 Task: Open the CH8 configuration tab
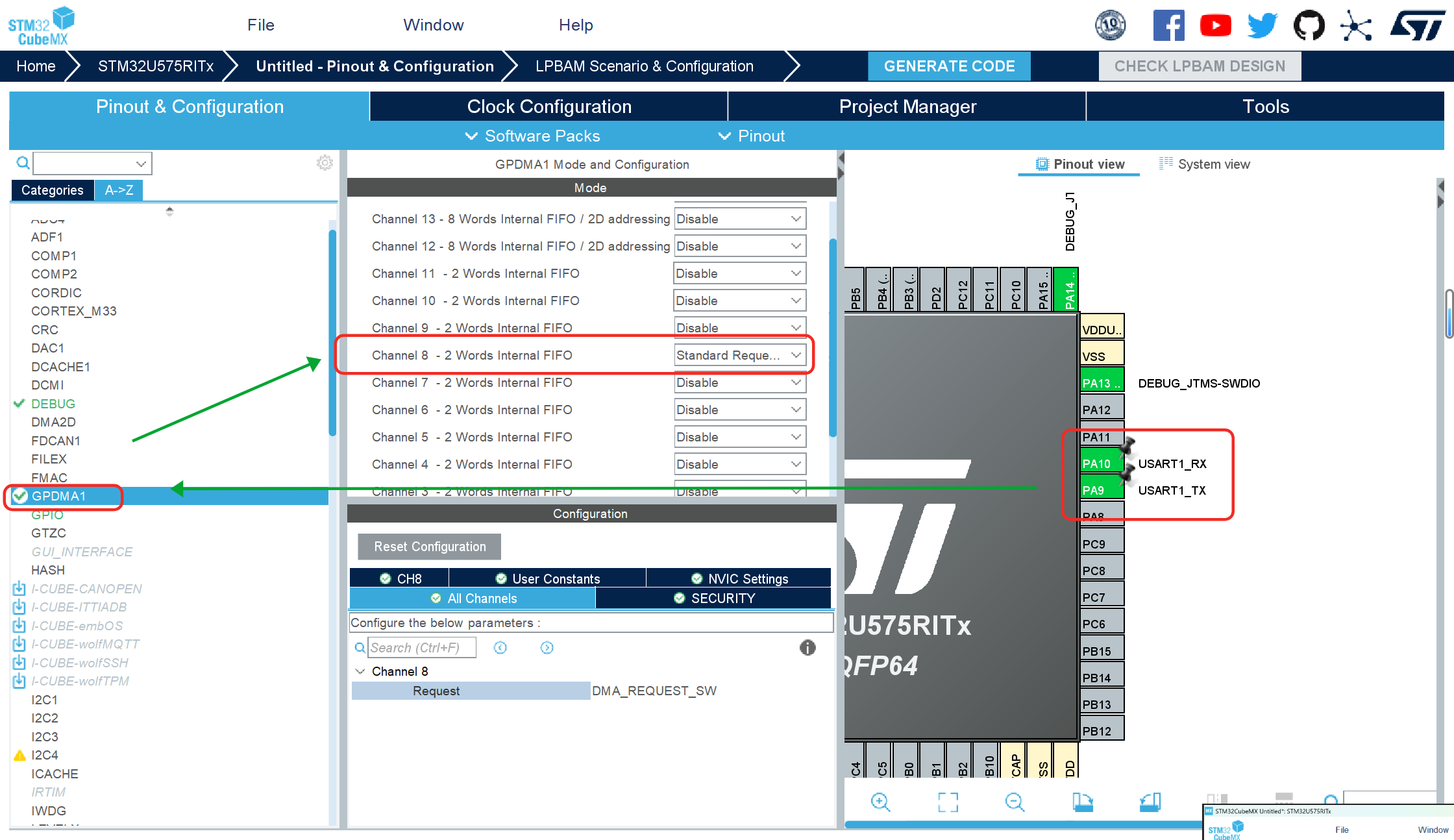click(400, 578)
